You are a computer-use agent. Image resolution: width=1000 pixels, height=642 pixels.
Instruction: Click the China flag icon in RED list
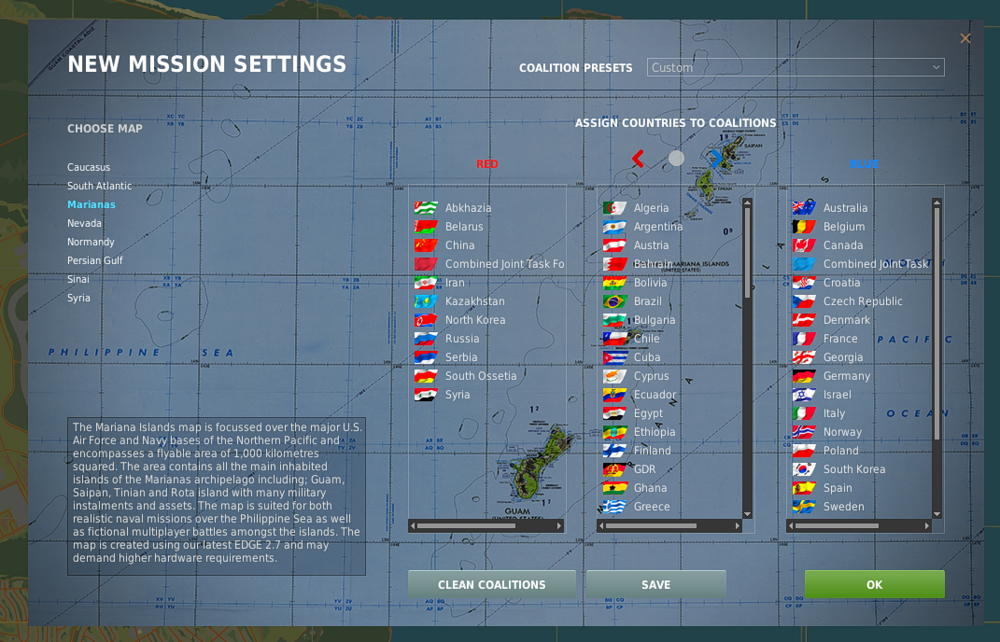[x=425, y=245]
